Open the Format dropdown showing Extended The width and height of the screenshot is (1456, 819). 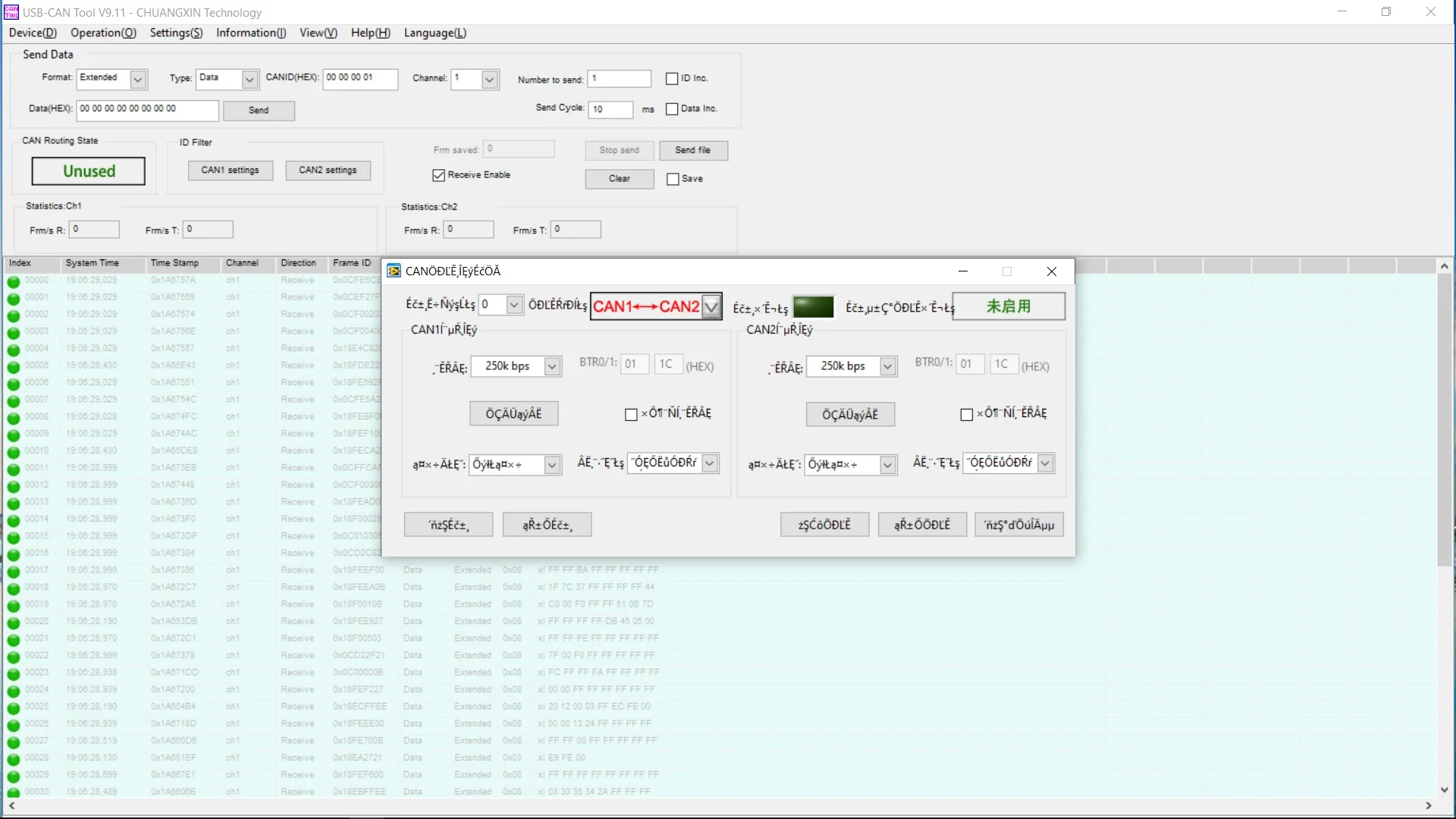[138, 79]
